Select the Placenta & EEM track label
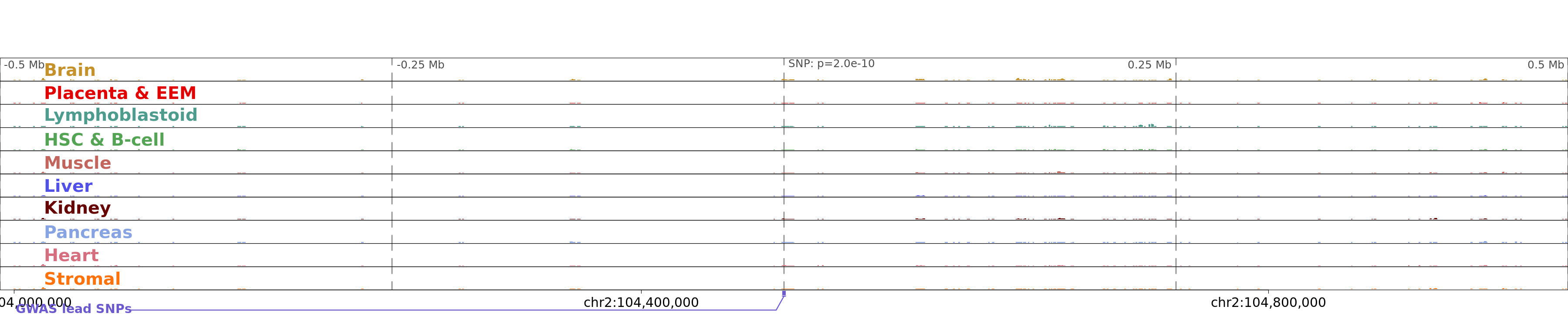Image resolution: width=1568 pixels, height=327 pixels. pos(120,93)
